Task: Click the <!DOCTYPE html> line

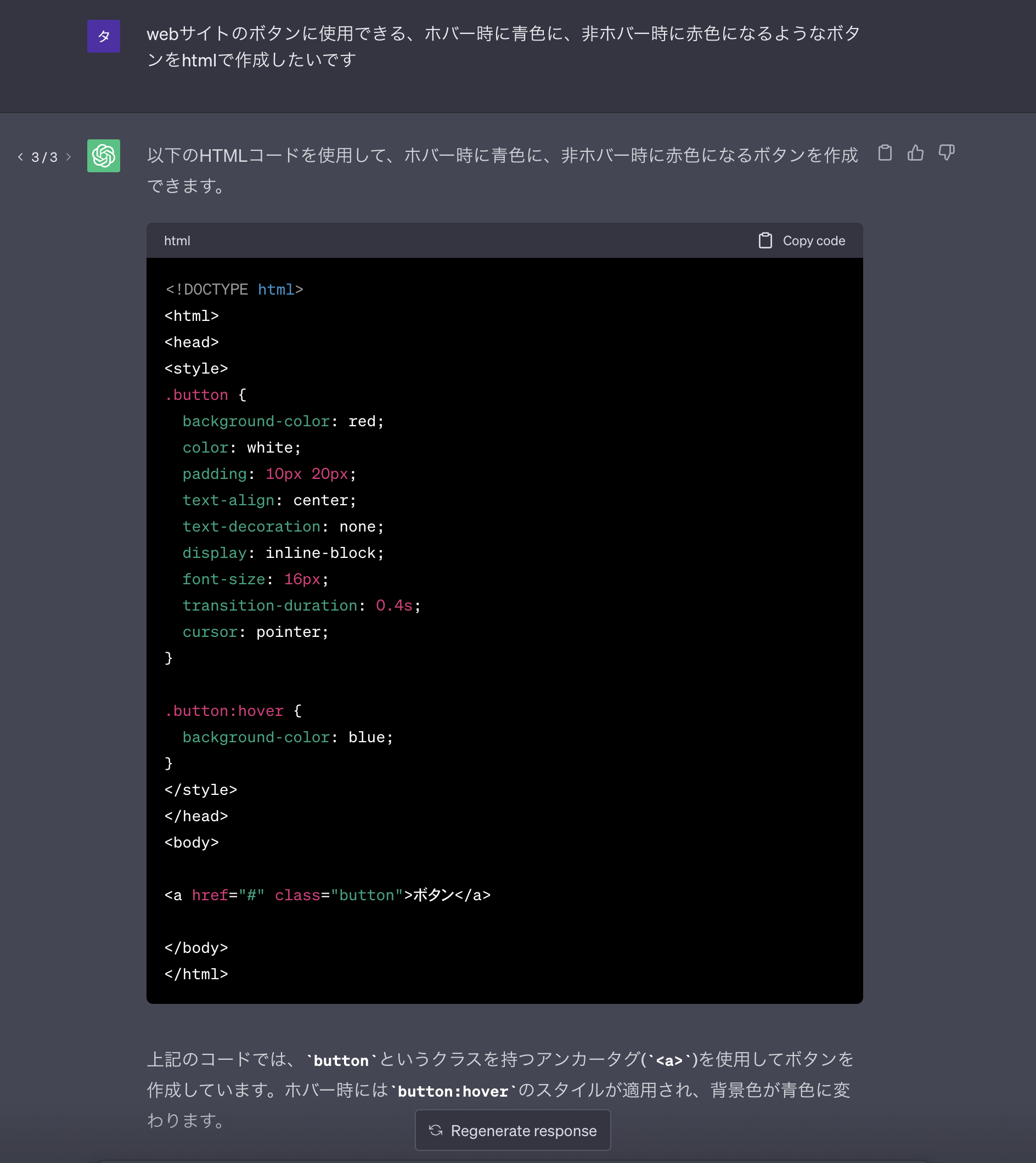Action: 234,290
